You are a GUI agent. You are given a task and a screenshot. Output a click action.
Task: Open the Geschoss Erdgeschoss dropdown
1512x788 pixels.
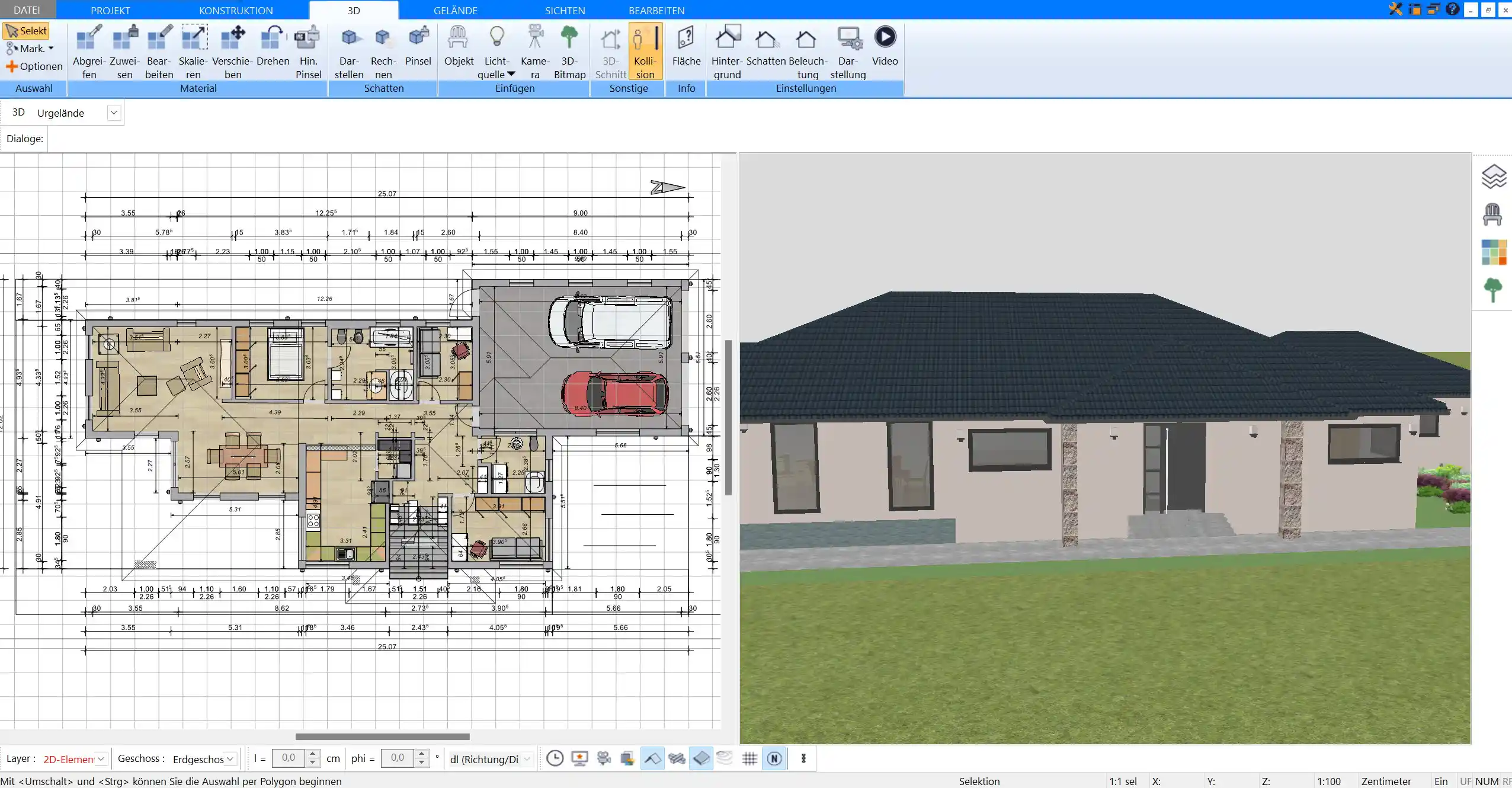point(230,759)
